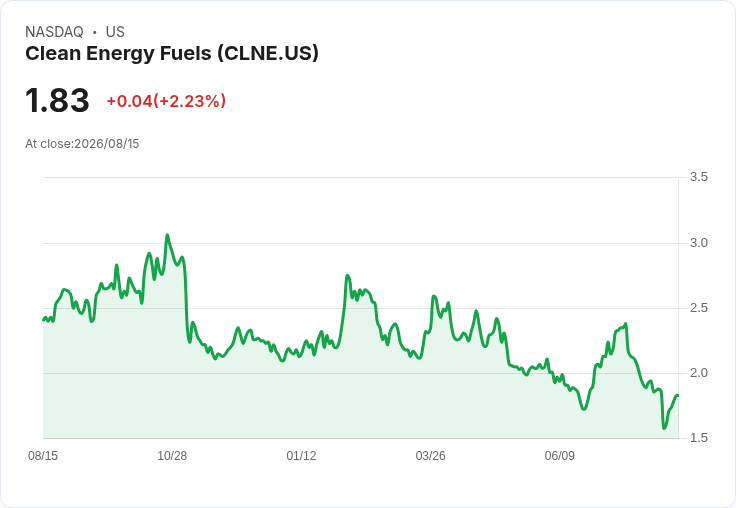Click the 03/26 date axis label
This screenshot has width=736, height=508.
click(x=430, y=455)
